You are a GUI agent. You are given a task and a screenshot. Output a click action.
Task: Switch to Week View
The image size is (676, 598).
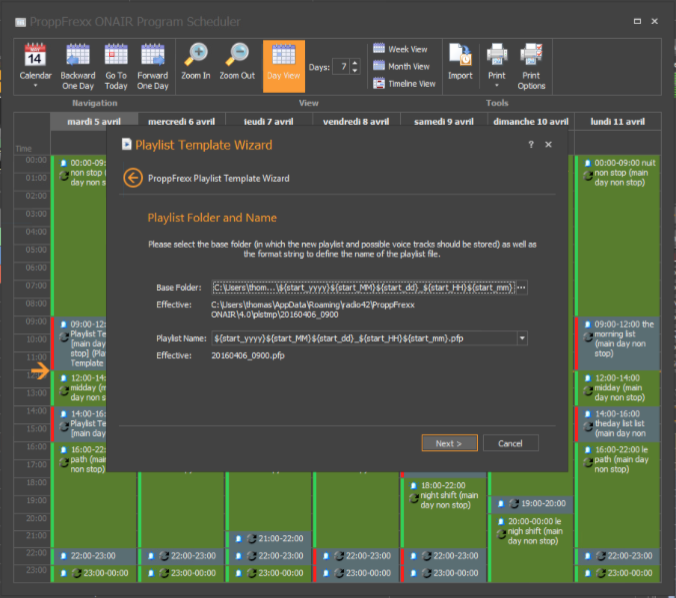[401, 49]
